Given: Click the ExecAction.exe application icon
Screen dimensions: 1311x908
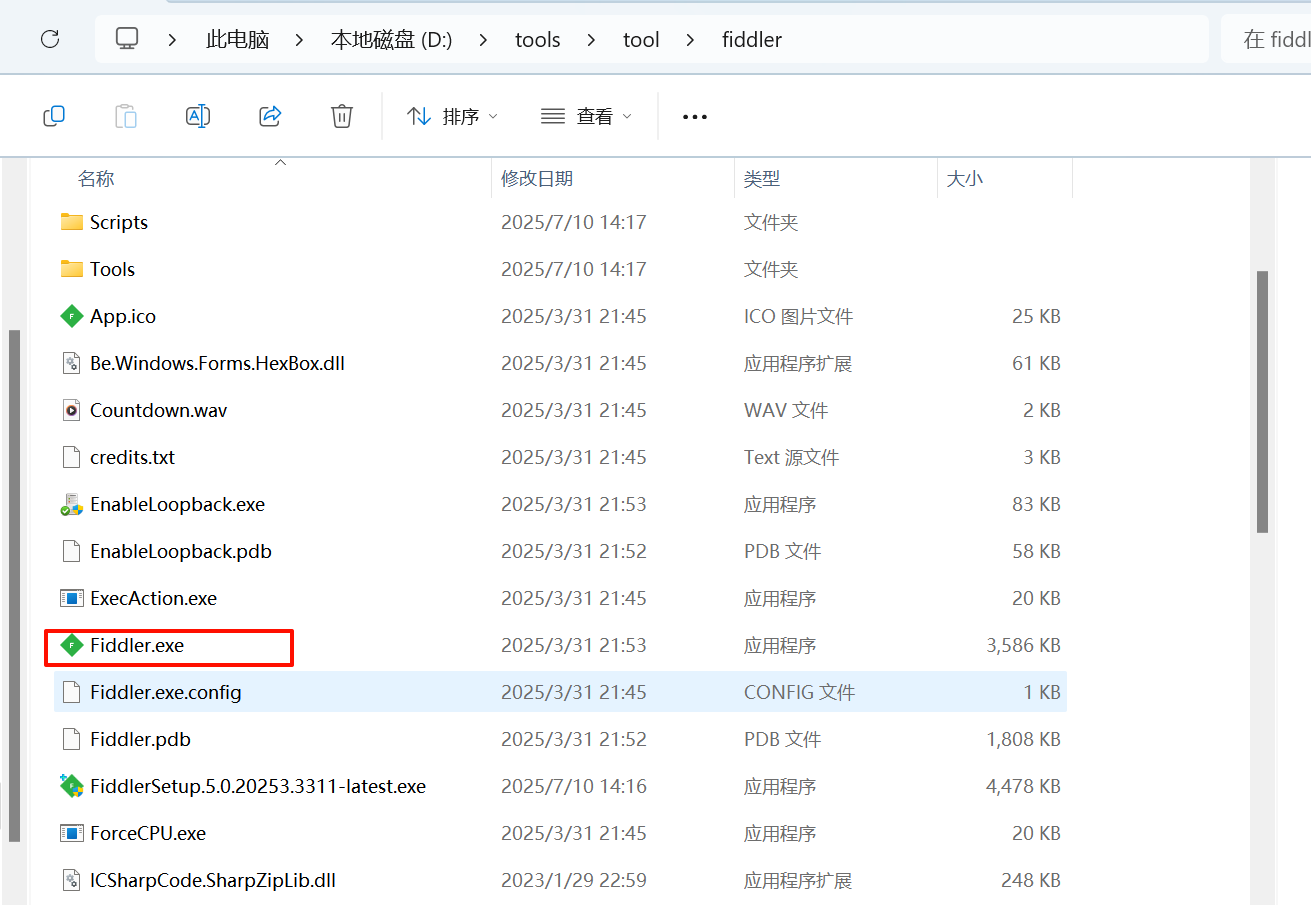Looking at the screenshot, I should pos(71,598).
